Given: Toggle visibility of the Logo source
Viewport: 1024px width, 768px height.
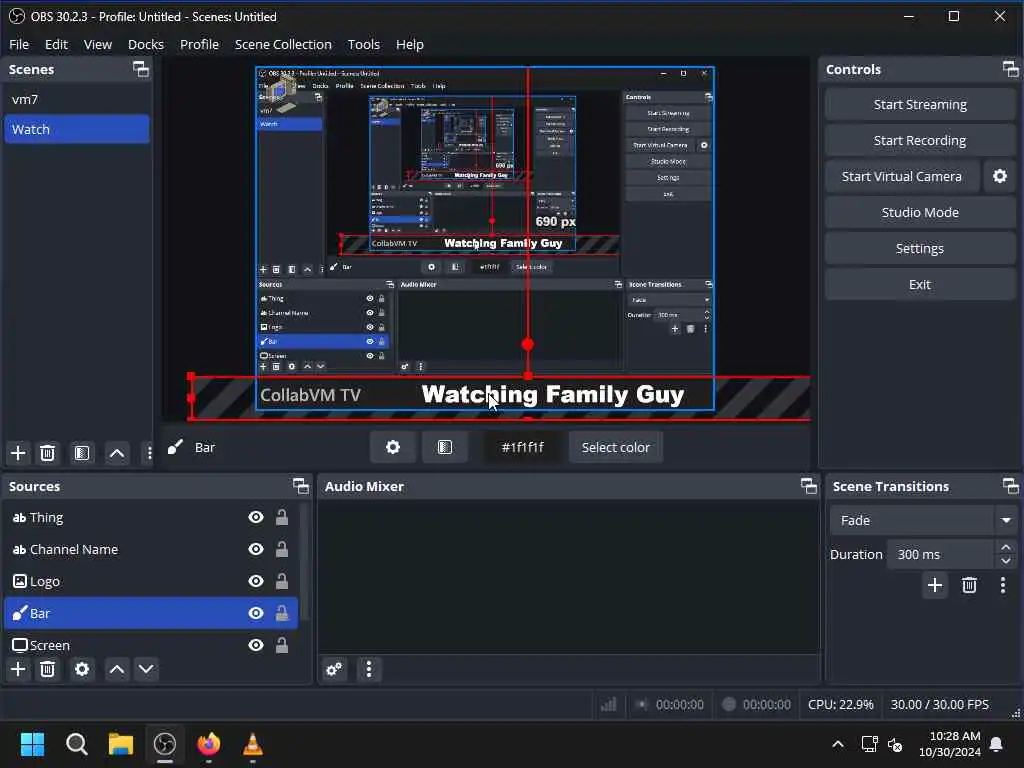Looking at the screenshot, I should pyautogui.click(x=256, y=581).
